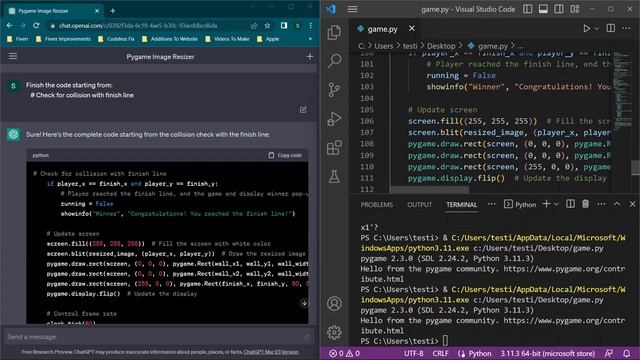The width and height of the screenshot is (640, 360).
Task: Click the Desktop breadcrumb segment
Action: [x=441, y=46]
